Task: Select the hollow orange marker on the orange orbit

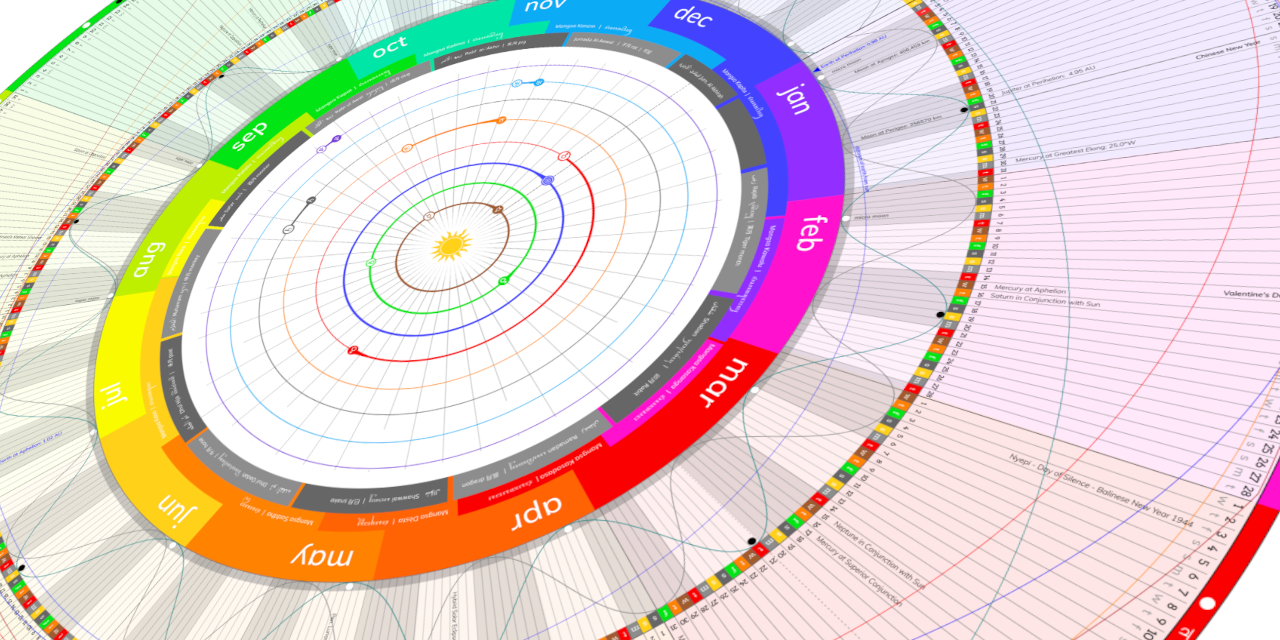Action: pyautogui.click(x=407, y=148)
